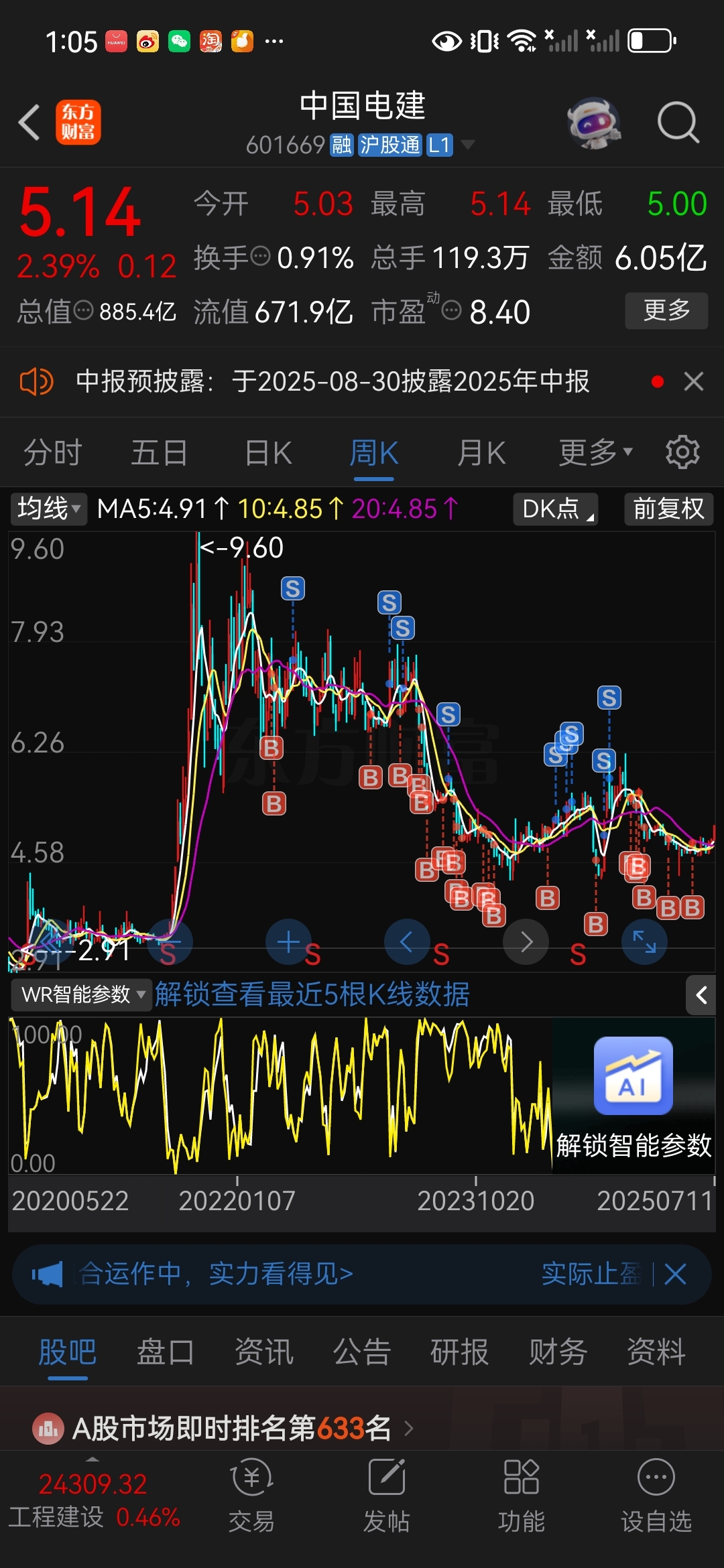Close the promo banner
Viewport: 724px width, 1568px height.
[x=675, y=1274]
